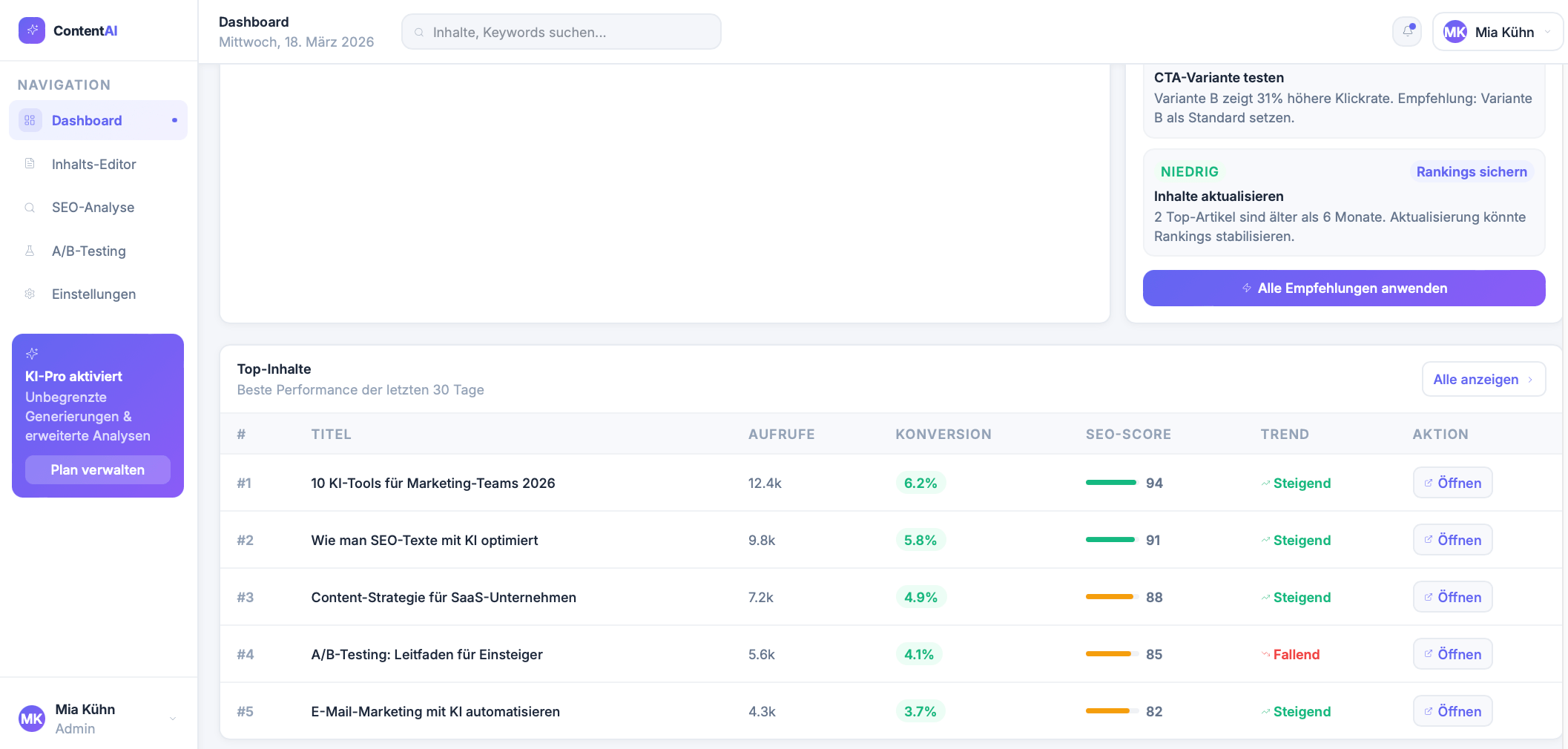
Task: Click the ContentAI sparkle logo icon
Action: (x=32, y=30)
